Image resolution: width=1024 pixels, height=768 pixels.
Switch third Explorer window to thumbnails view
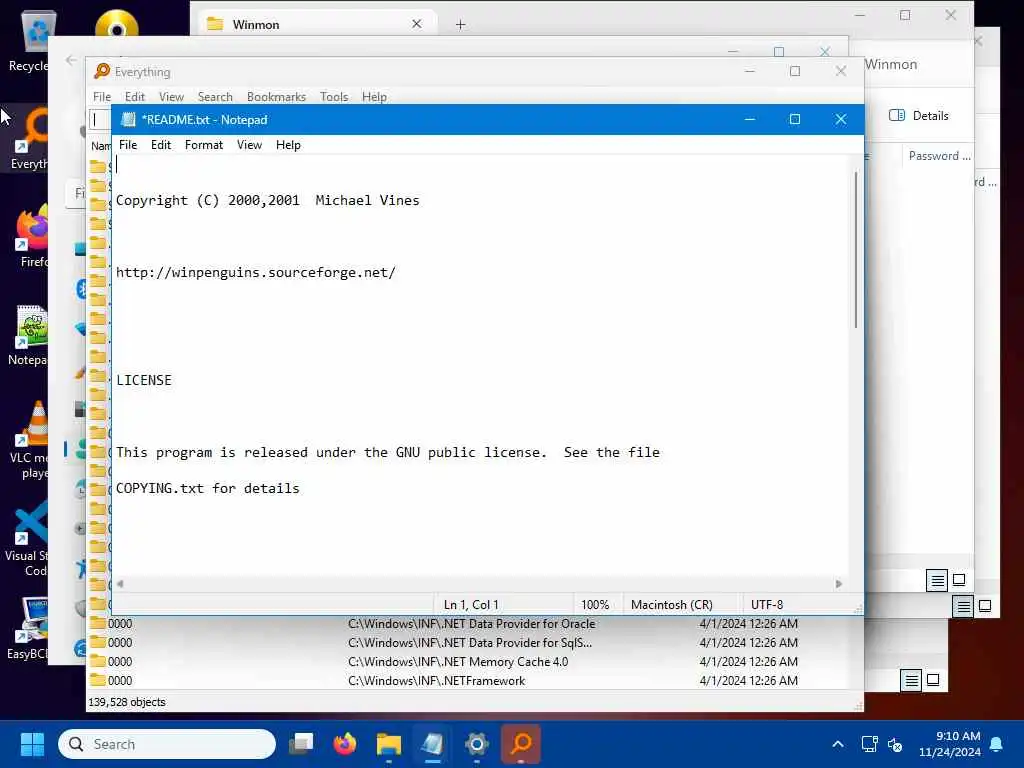pyautogui.click(x=933, y=680)
